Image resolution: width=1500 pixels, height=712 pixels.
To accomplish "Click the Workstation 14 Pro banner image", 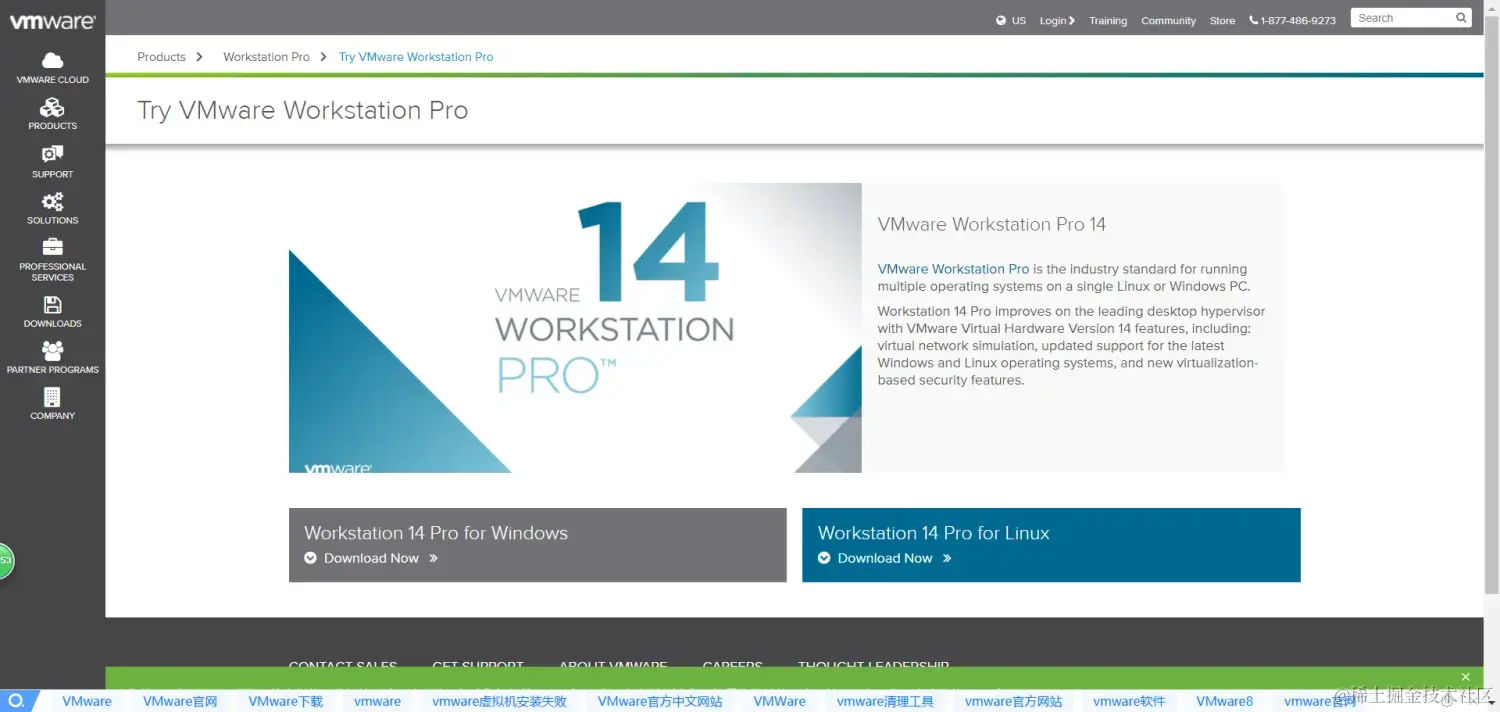I will [x=575, y=328].
